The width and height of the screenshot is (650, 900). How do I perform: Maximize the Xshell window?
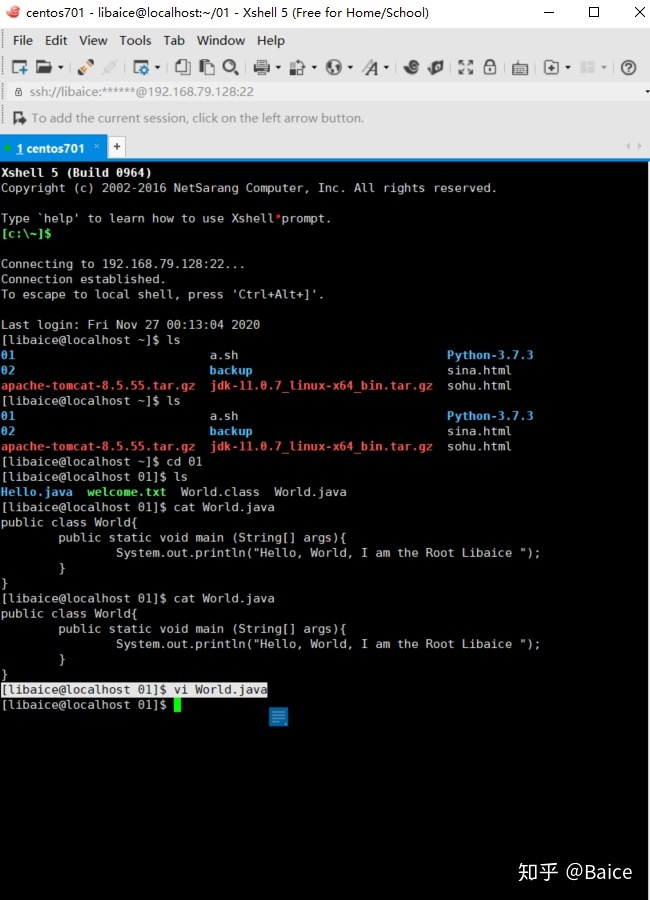tap(594, 12)
